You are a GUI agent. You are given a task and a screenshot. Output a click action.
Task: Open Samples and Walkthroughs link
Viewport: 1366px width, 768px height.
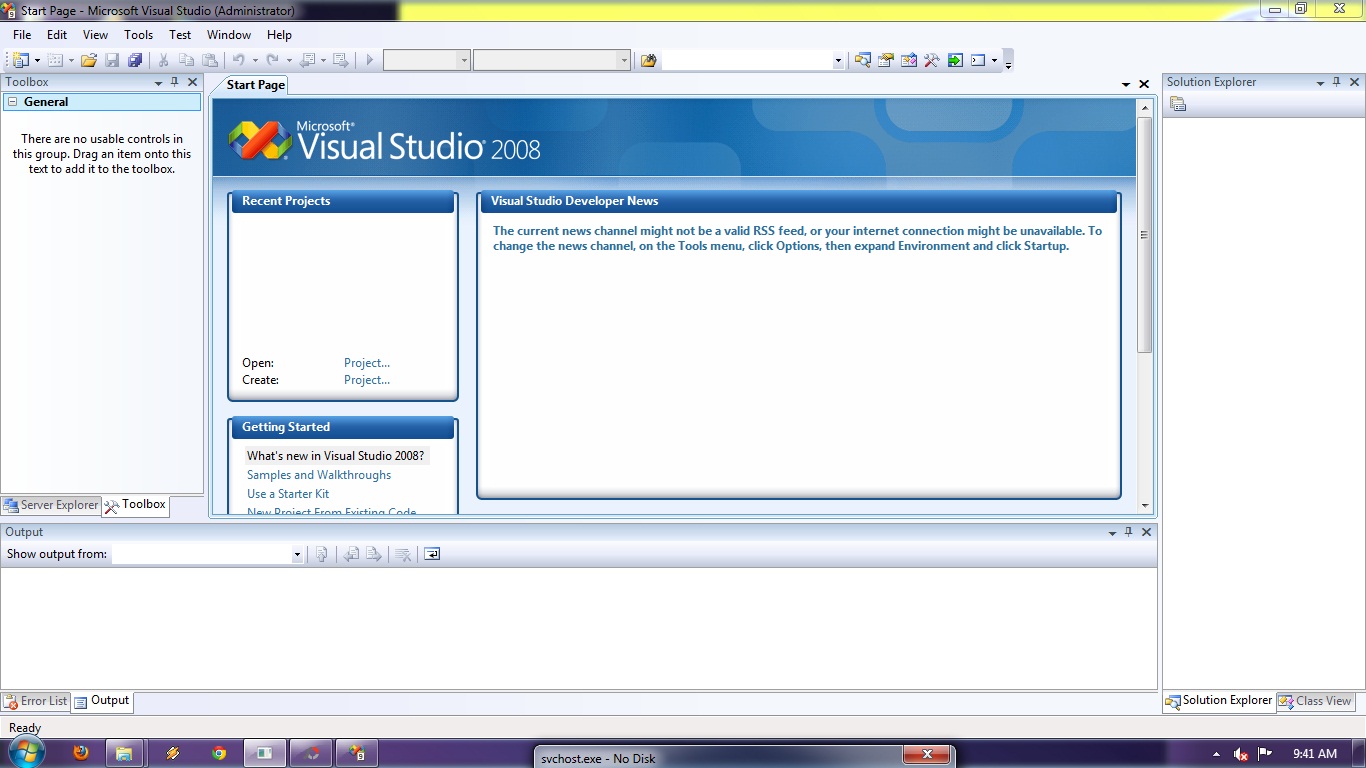[319, 475]
